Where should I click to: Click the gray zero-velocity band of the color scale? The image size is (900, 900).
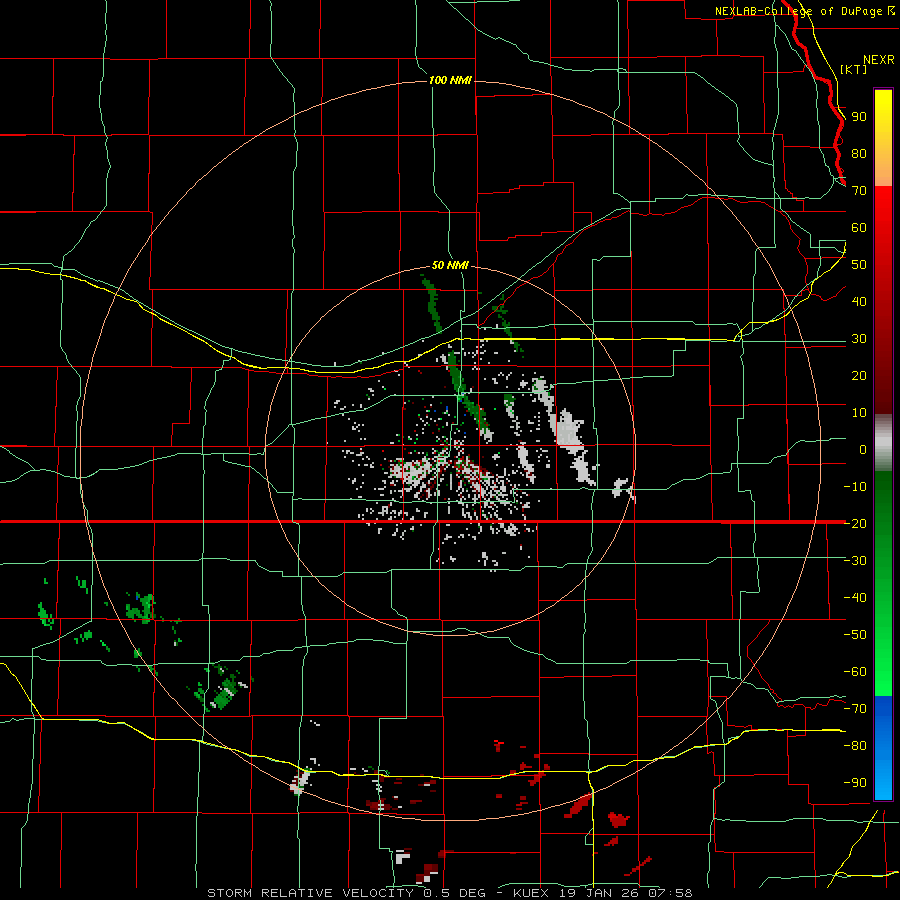point(883,443)
